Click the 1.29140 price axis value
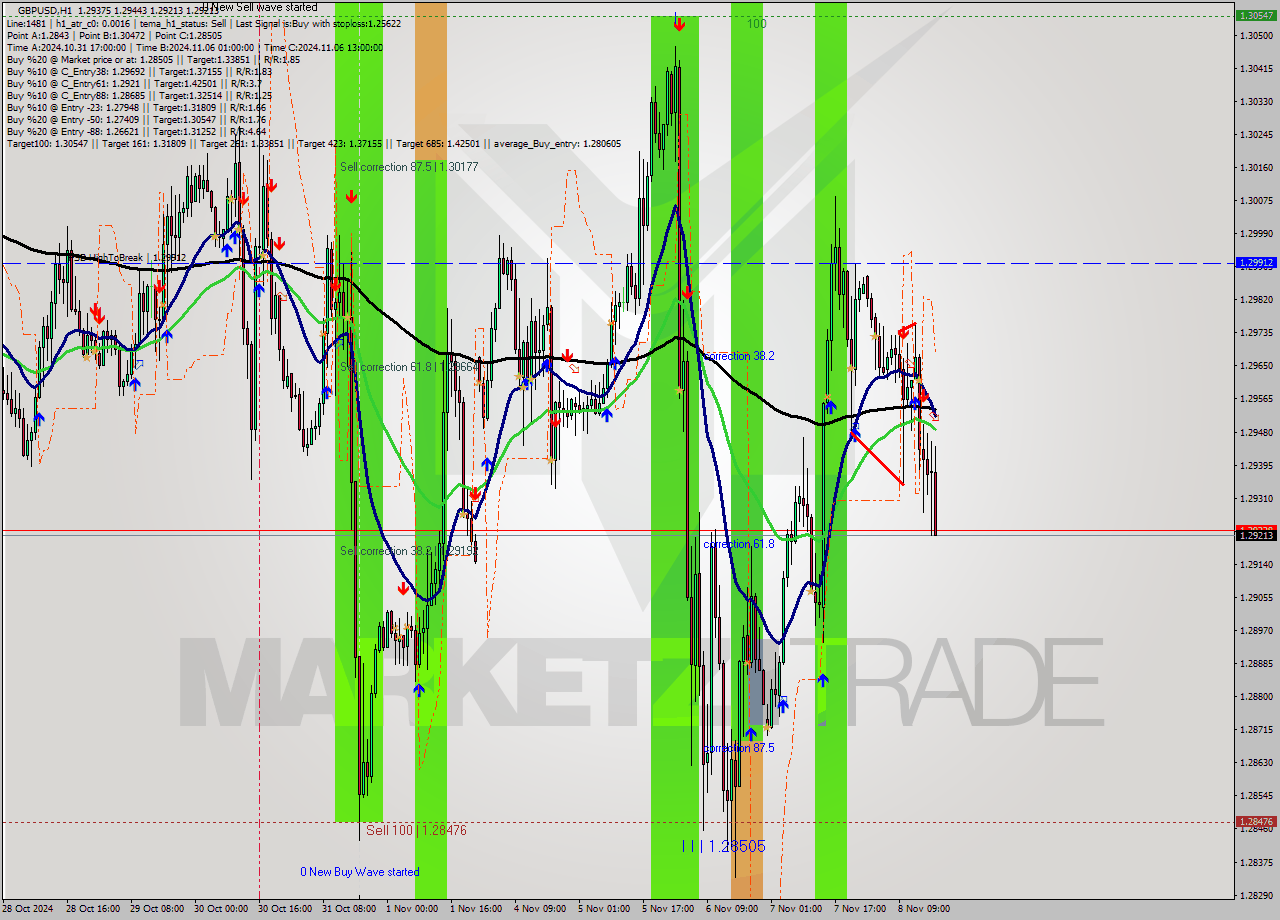The width and height of the screenshot is (1280, 920). click(x=1256, y=564)
